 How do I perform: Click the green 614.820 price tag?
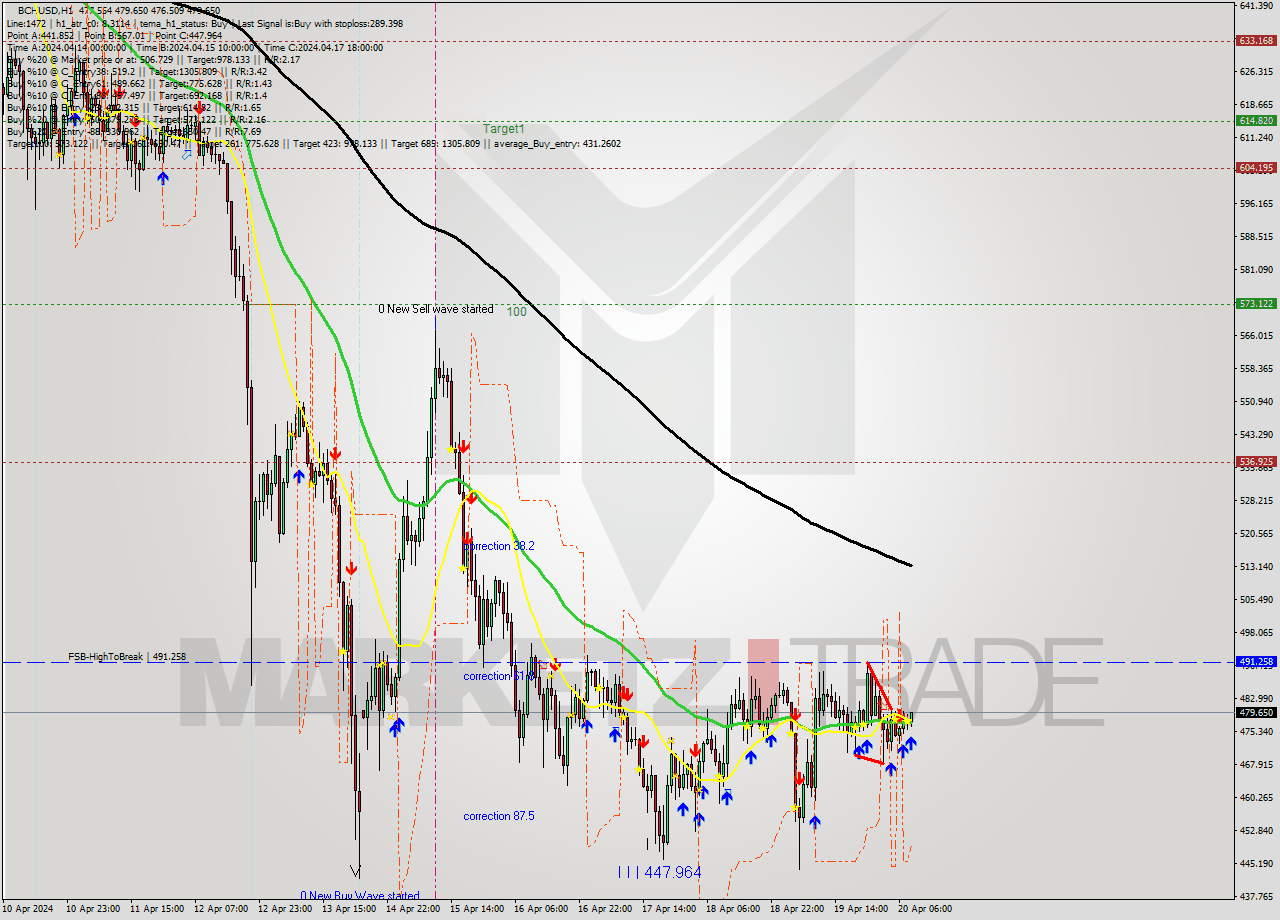tap(1256, 120)
